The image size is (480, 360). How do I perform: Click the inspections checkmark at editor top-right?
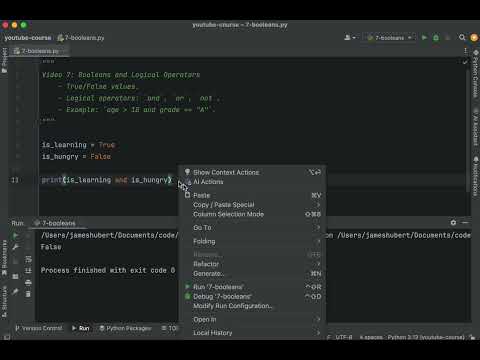[x=465, y=62]
